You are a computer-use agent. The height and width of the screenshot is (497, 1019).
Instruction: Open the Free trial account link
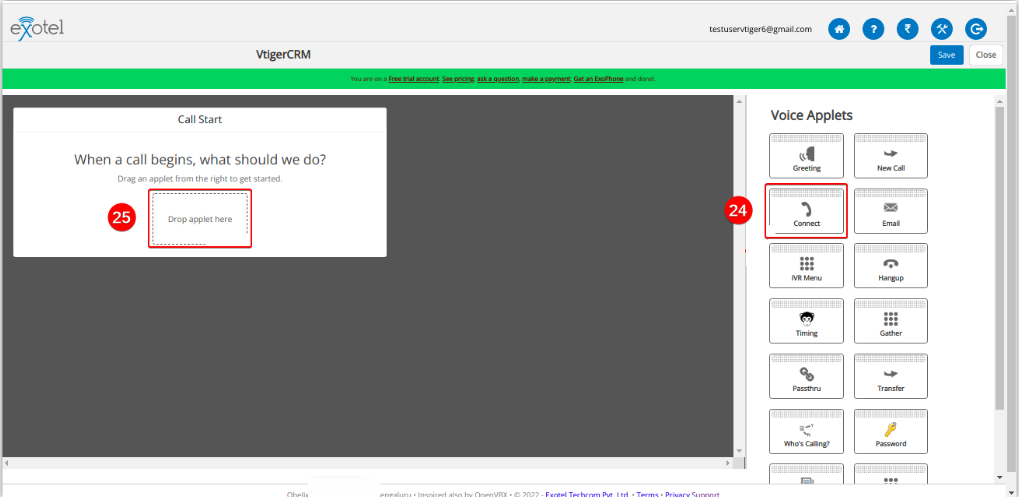413,79
